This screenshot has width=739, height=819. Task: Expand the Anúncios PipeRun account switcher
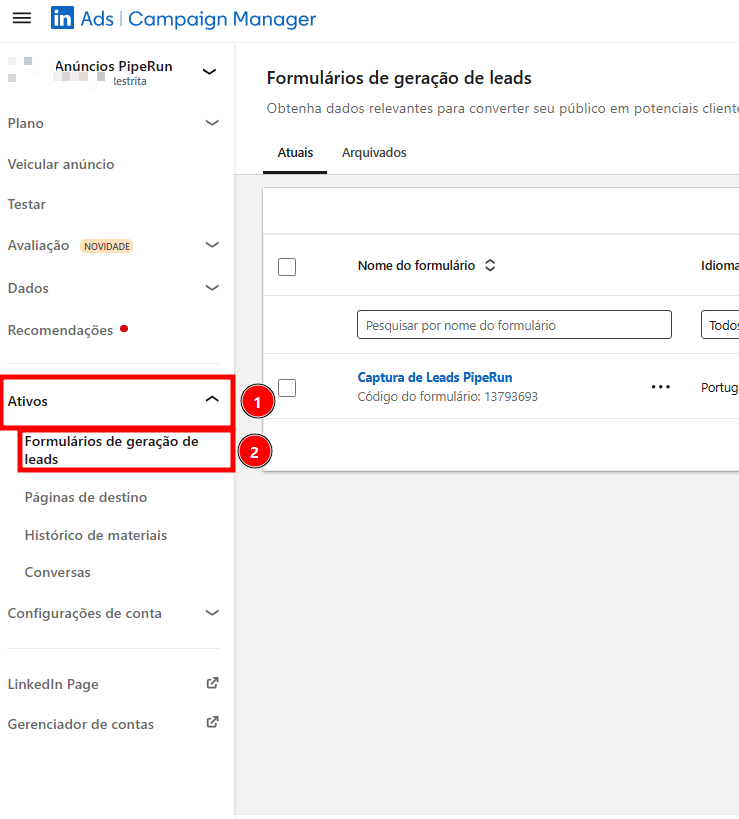click(209, 71)
